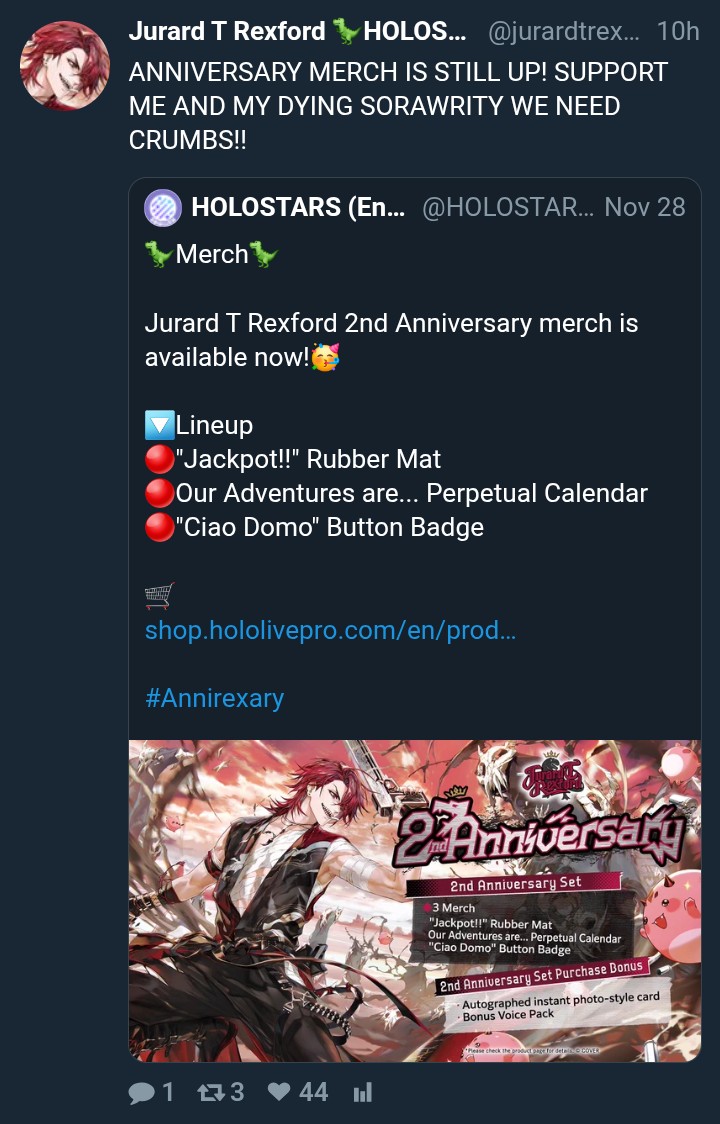This screenshot has height=1124, width=720.
Task: Click the shopping cart emoji icon
Action: coord(159,596)
